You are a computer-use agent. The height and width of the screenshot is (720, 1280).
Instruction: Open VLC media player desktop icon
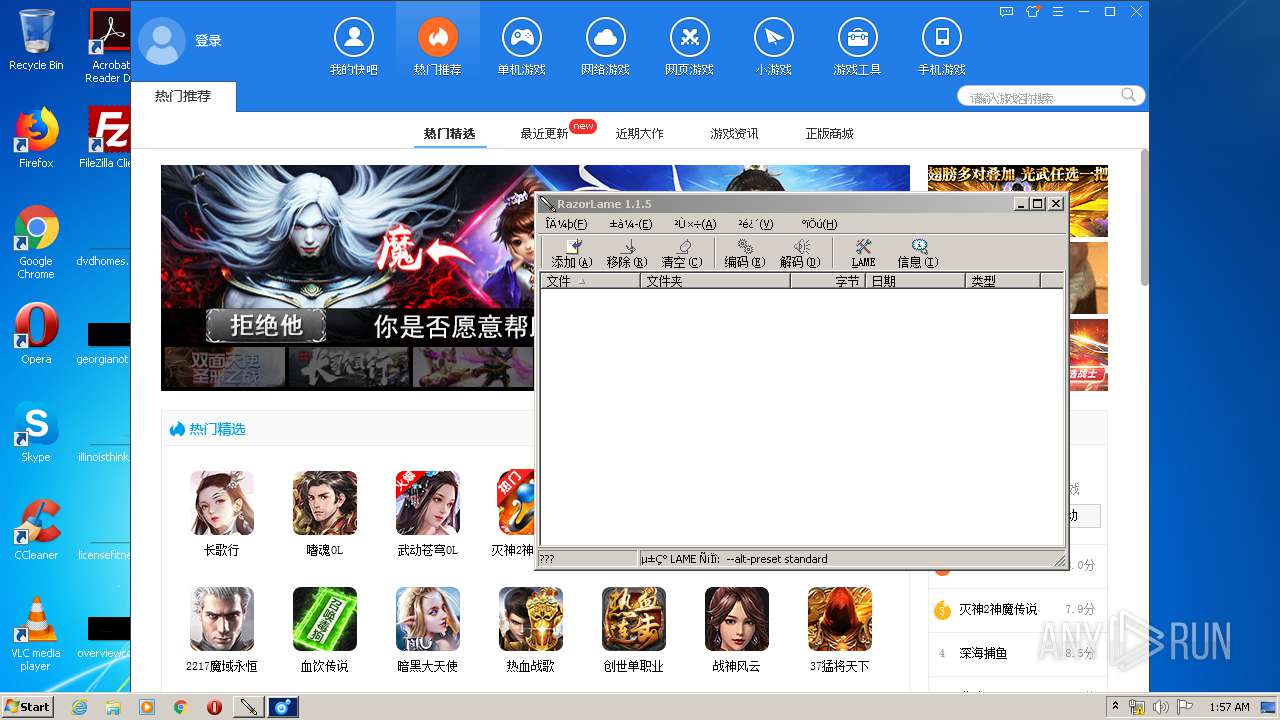point(36,634)
